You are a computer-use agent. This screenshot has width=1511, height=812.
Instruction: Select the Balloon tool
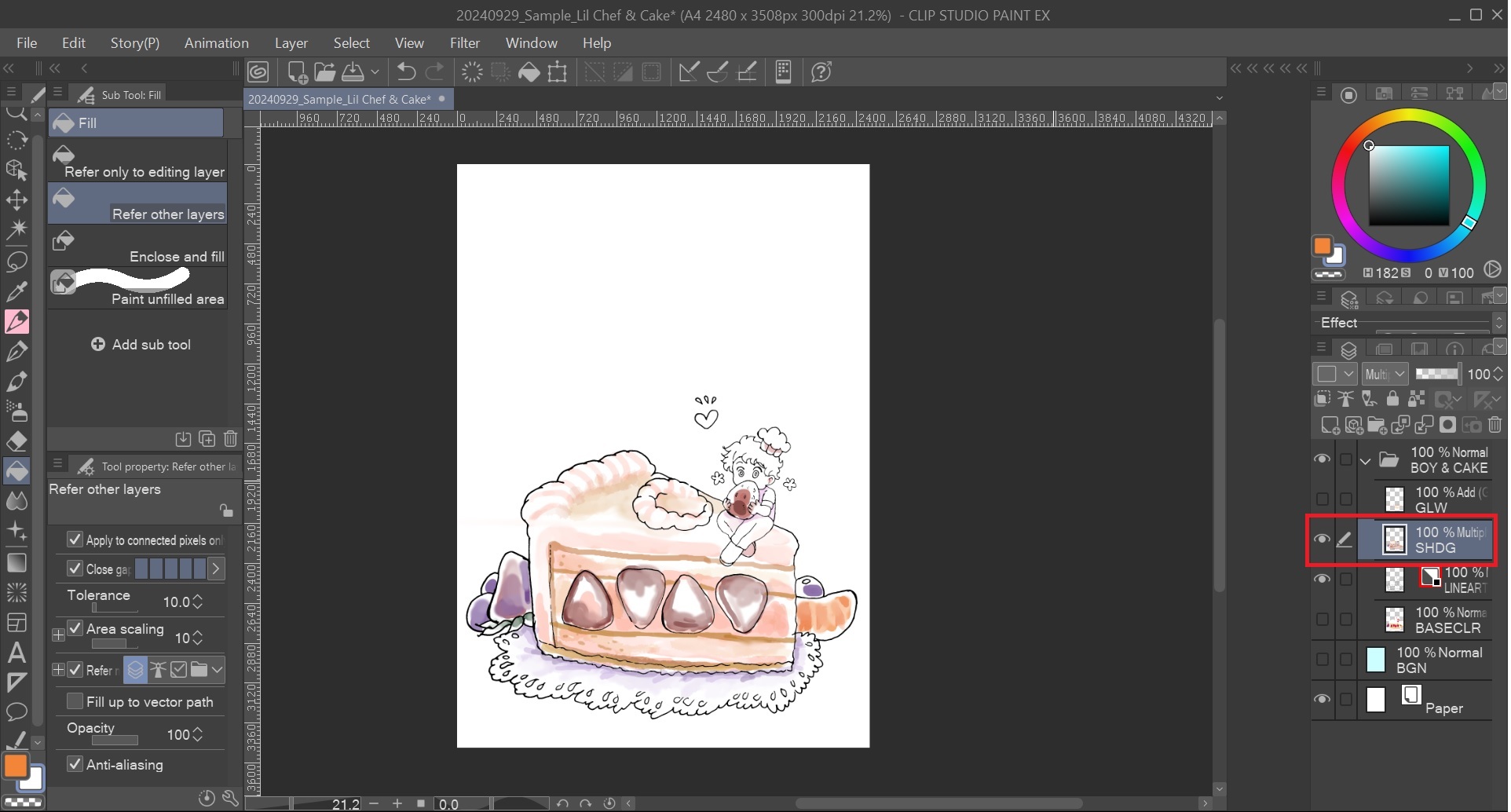(x=17, y=711)
